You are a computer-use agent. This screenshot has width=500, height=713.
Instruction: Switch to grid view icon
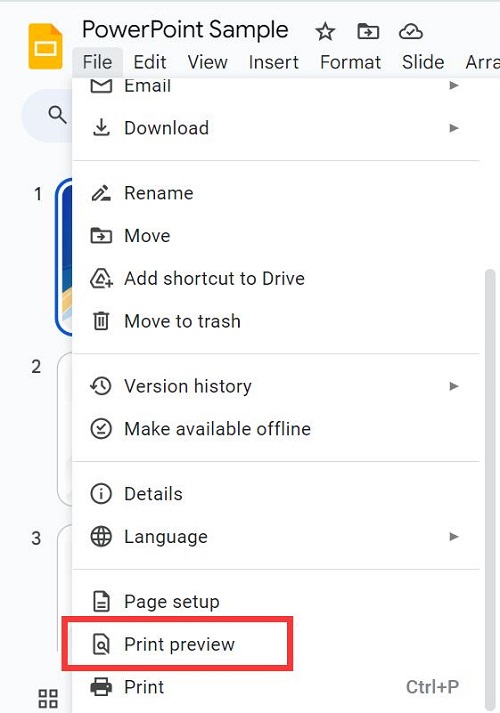(48, 698)
